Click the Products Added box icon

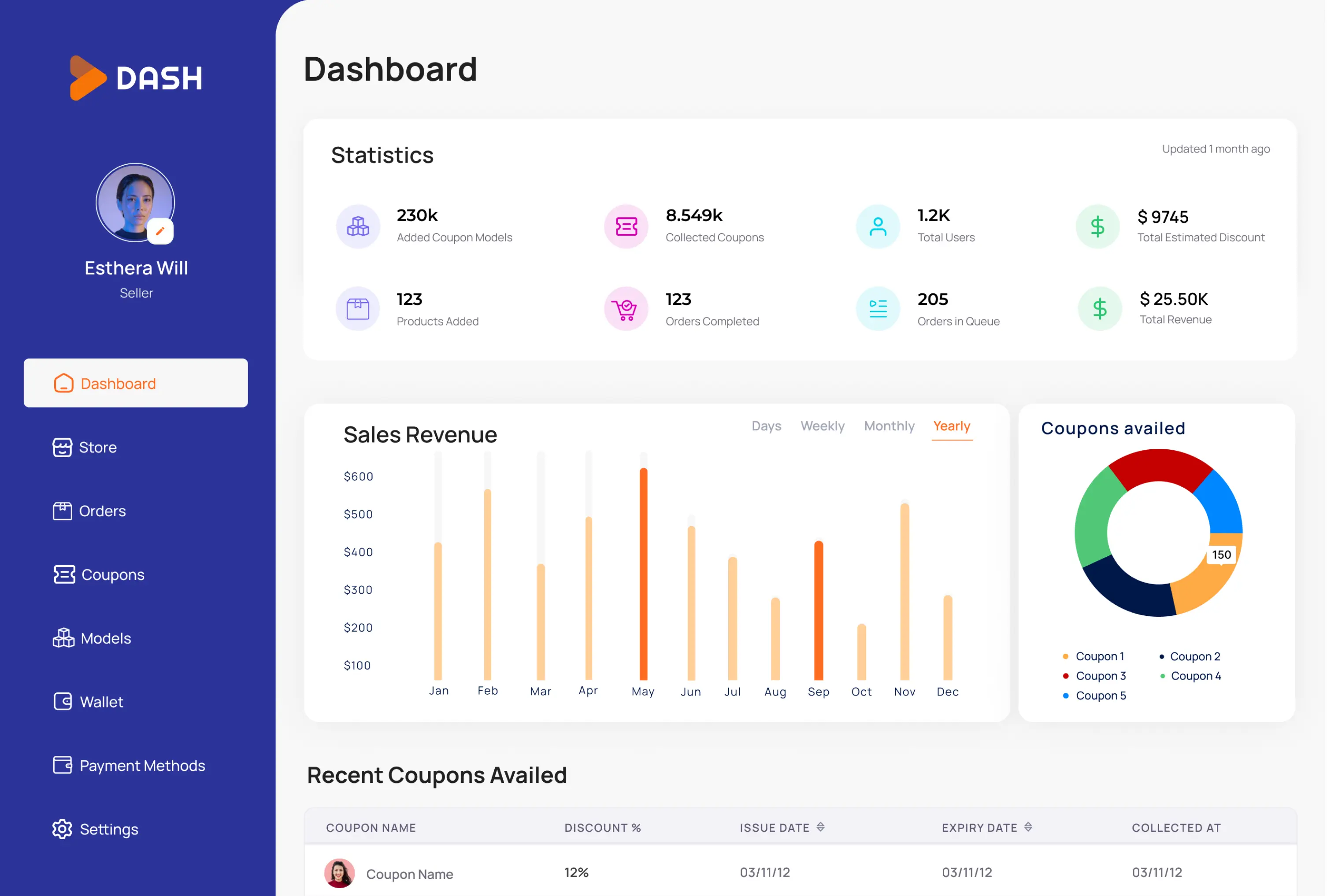(x=358, y=309)
